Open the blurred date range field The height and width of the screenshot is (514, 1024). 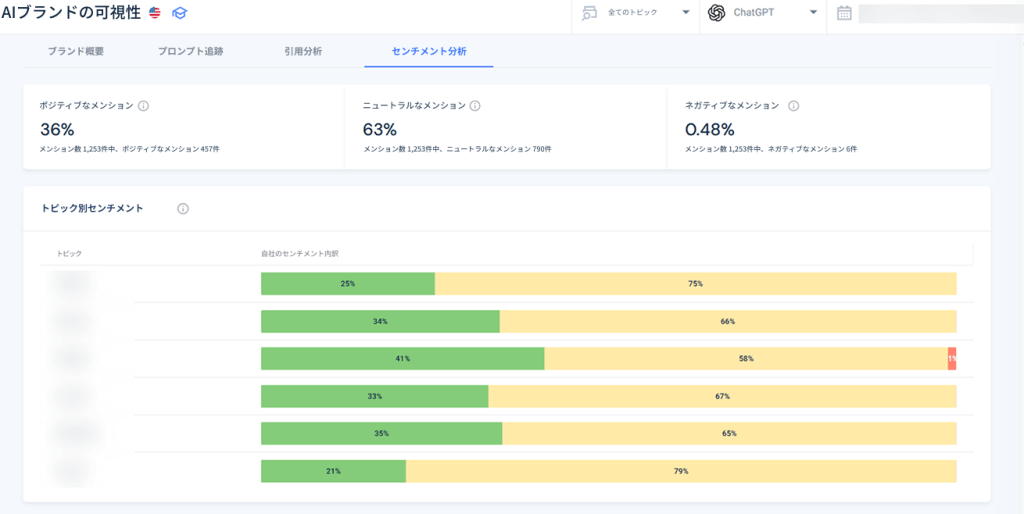[x=940, y=13]
